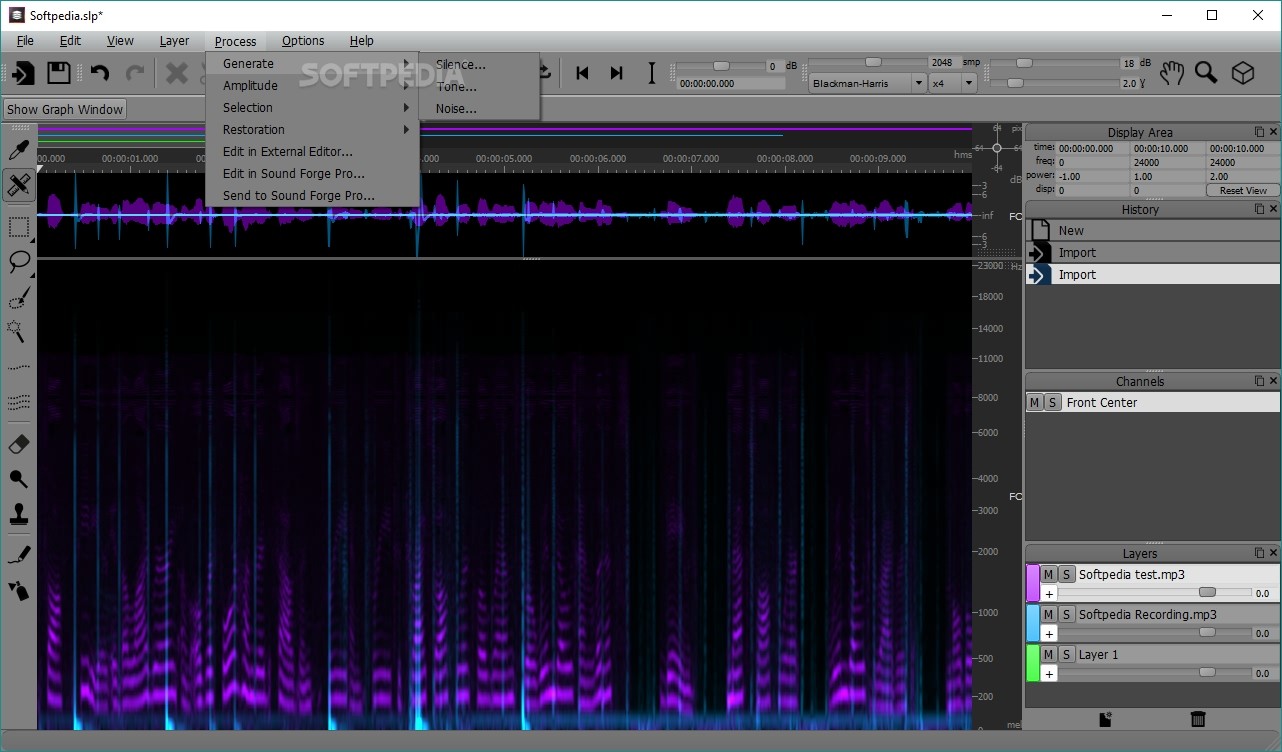Select the Lasso selection tool
This screenshot has height=752, width=1282.
pyautogui.click(x=18, y=262)
